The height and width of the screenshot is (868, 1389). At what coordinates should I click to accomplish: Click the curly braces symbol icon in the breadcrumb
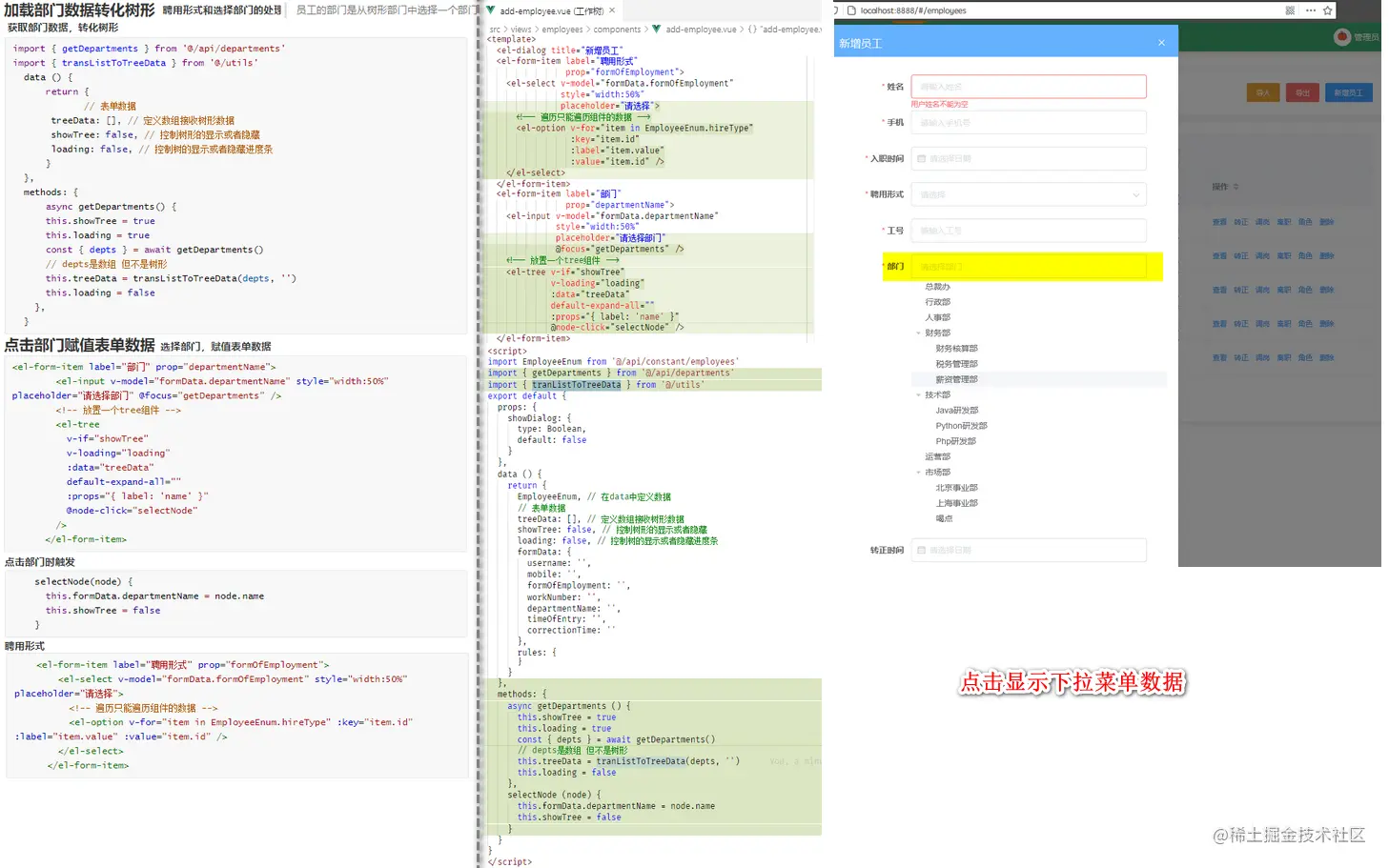coord(752,30)
